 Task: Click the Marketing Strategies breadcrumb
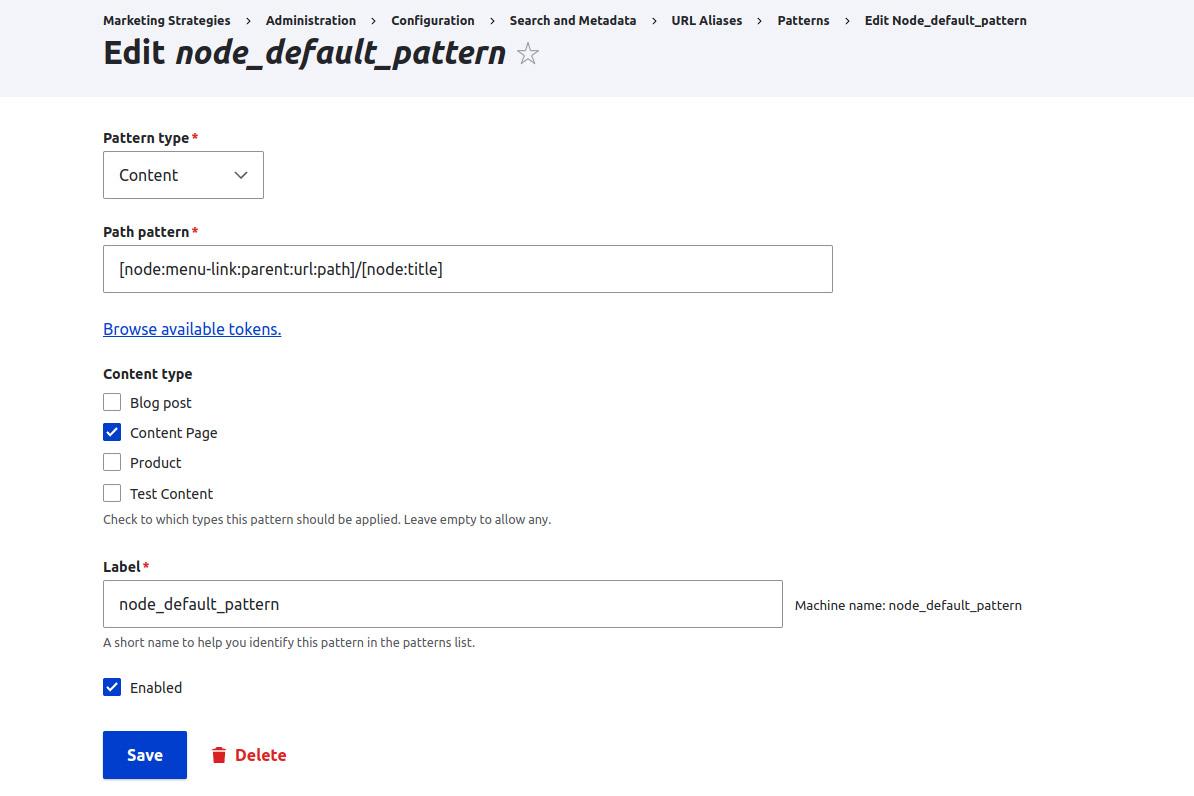pyautogui.click(x=167, y=20)
